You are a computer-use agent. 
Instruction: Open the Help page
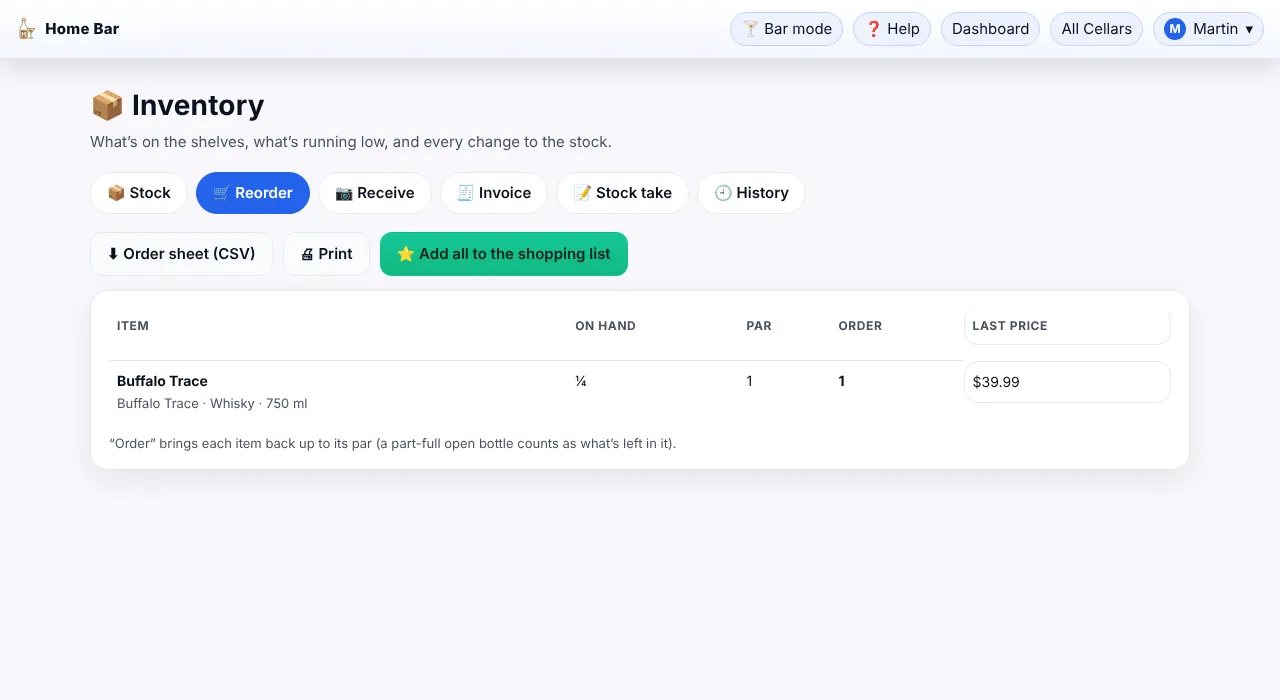pyautogui.click(x=892, y=29)
